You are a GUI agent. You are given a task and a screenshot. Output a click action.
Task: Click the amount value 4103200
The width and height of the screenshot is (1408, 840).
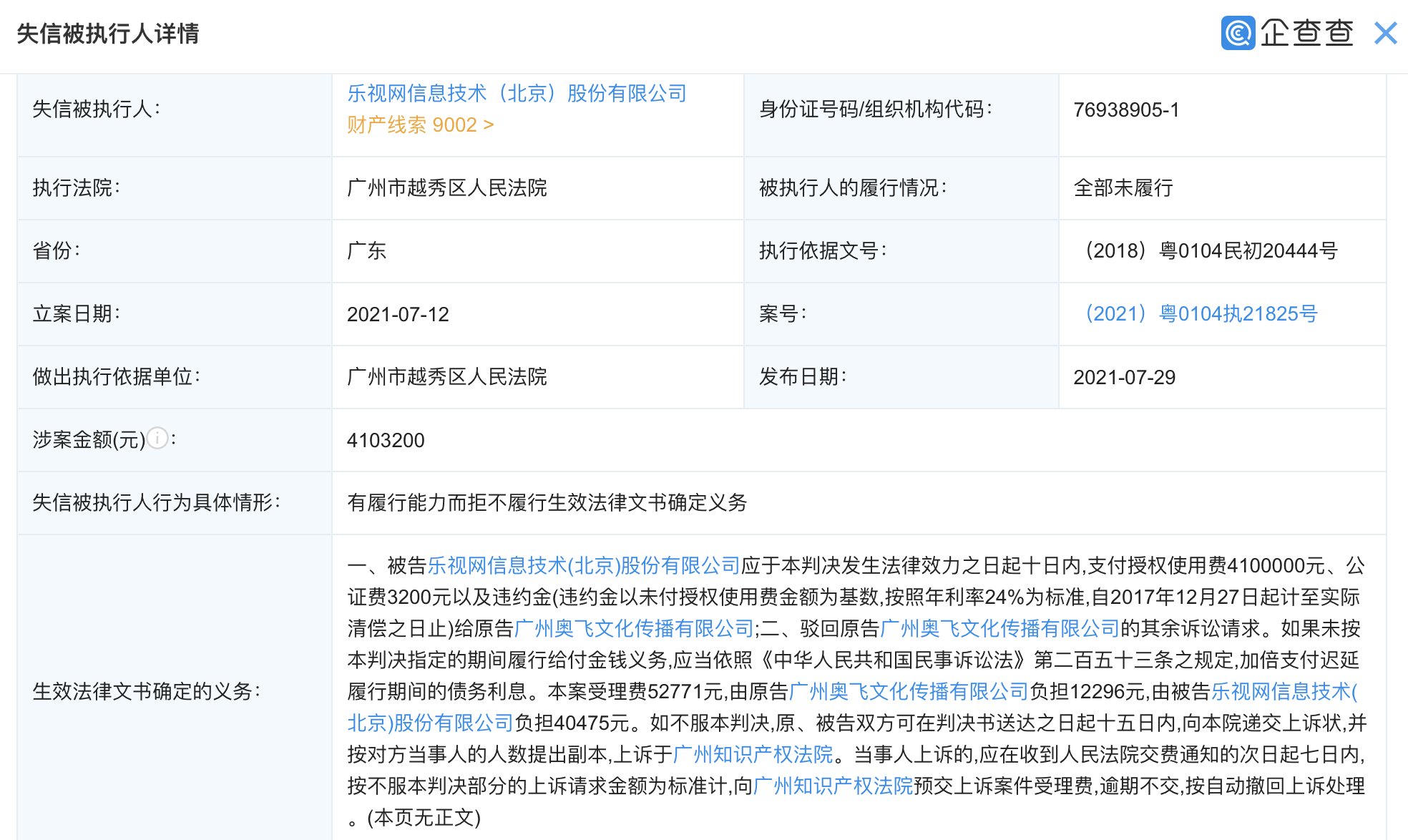(x=386, y=440)
